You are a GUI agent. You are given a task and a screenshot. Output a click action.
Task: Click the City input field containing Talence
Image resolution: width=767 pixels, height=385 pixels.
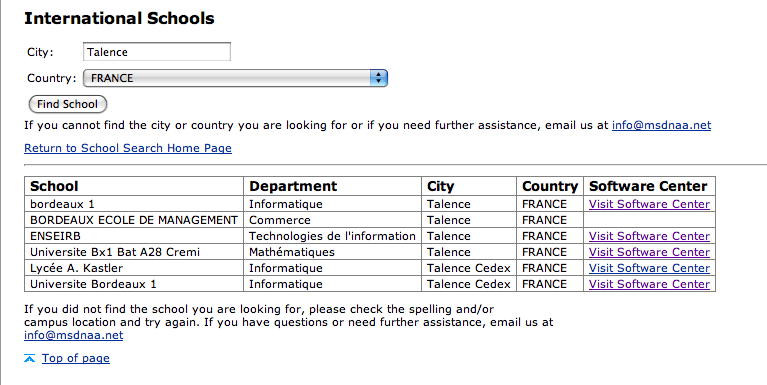point(157,52)
